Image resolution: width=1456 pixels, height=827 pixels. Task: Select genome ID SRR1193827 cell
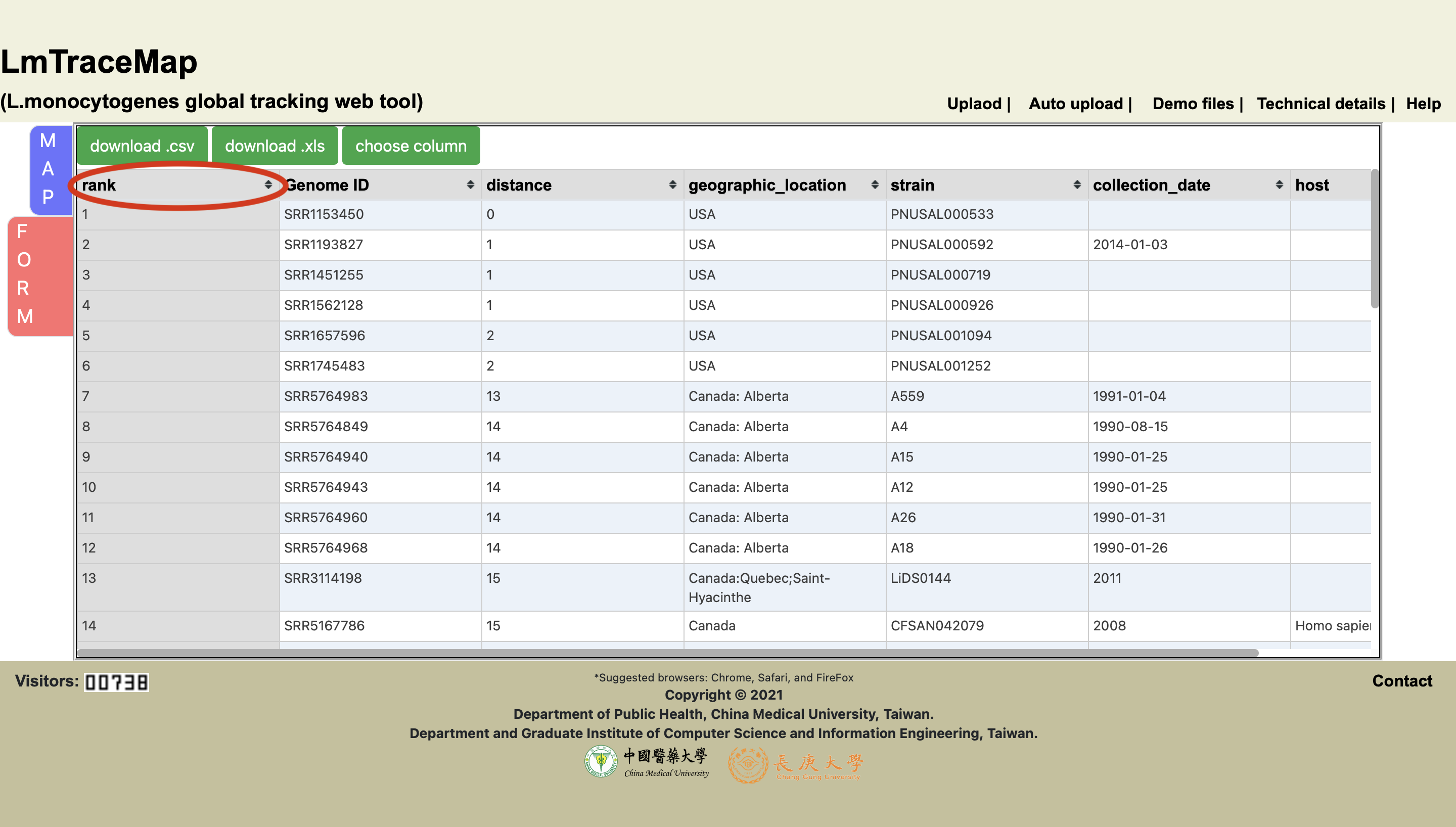pyautogui.click(x=381, y=245)
